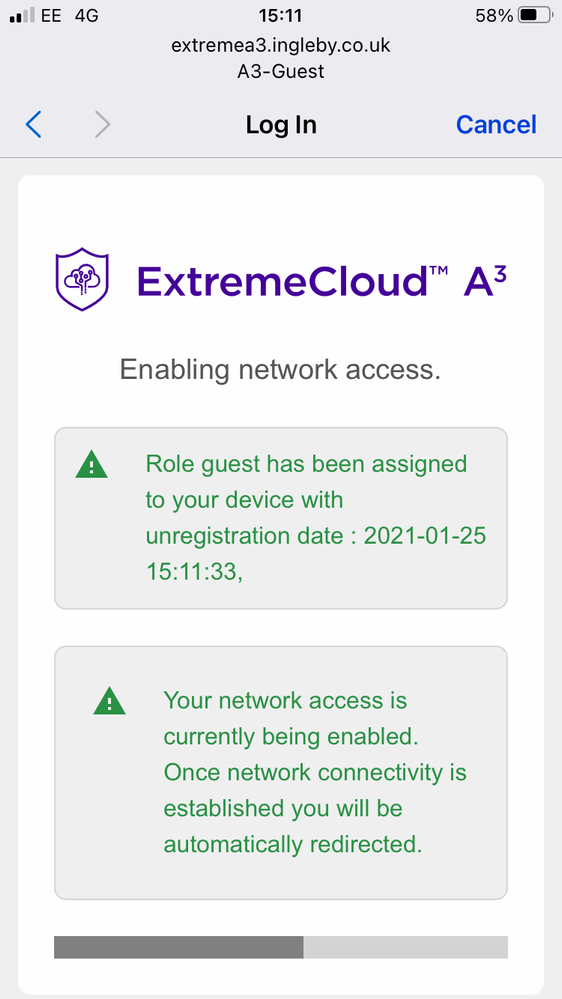The height and width of the screenshot is (999, 562).
Task: Tap the extremea3.ingleby.co.uk address text
Action: [281, 45]
